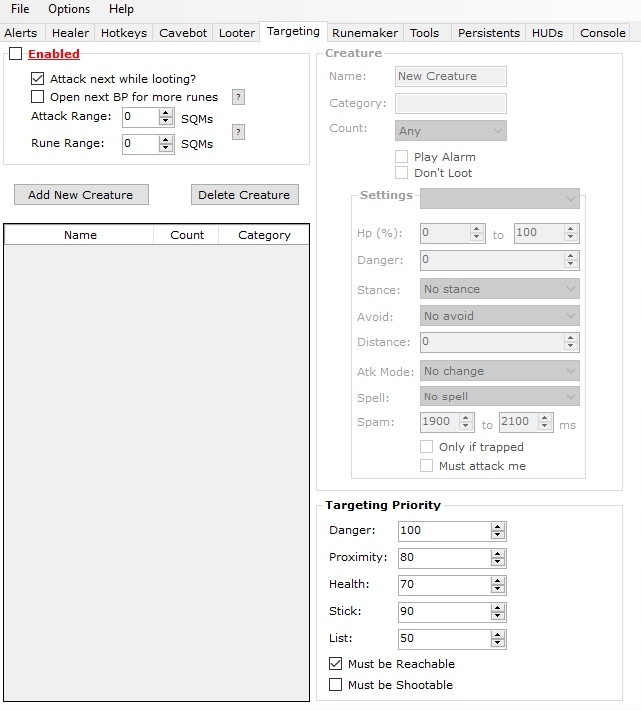
Task: Tick the Must attack me checkbox
Action: tap(426, 466)
